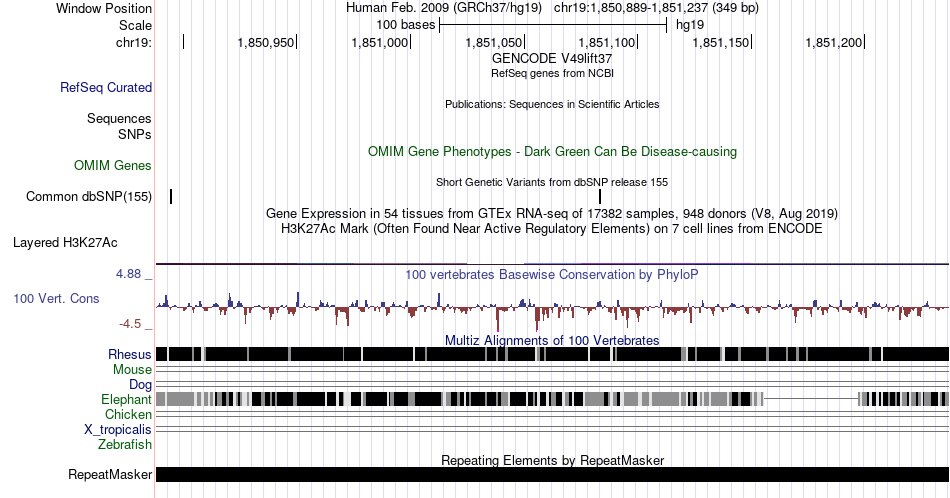This screenshot has width=950, height=498.
Task: Click the 1,851,200 ruler position
Action: [834, 42]
